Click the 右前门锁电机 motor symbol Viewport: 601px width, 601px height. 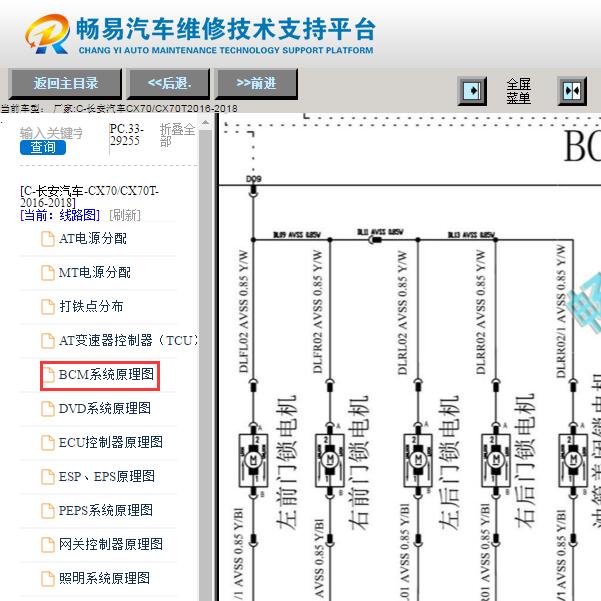(329, 460)
